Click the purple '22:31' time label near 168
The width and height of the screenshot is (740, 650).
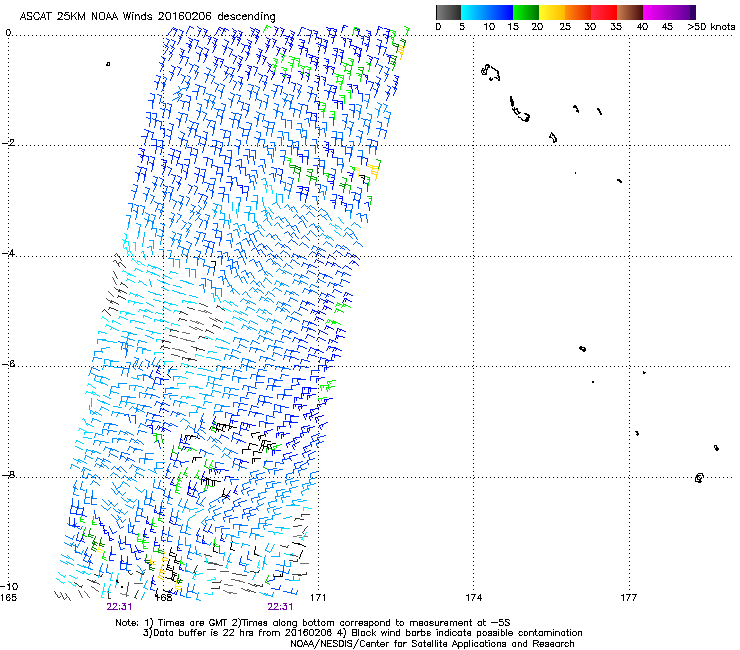[119, 607]
